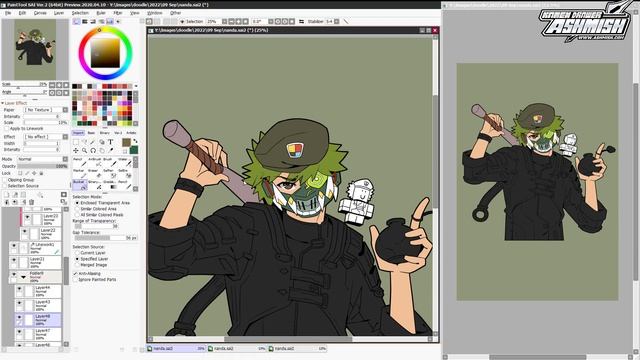Choose the Pencil brush preset
Viewport: 640px width, 360px height.
point(79,162)
